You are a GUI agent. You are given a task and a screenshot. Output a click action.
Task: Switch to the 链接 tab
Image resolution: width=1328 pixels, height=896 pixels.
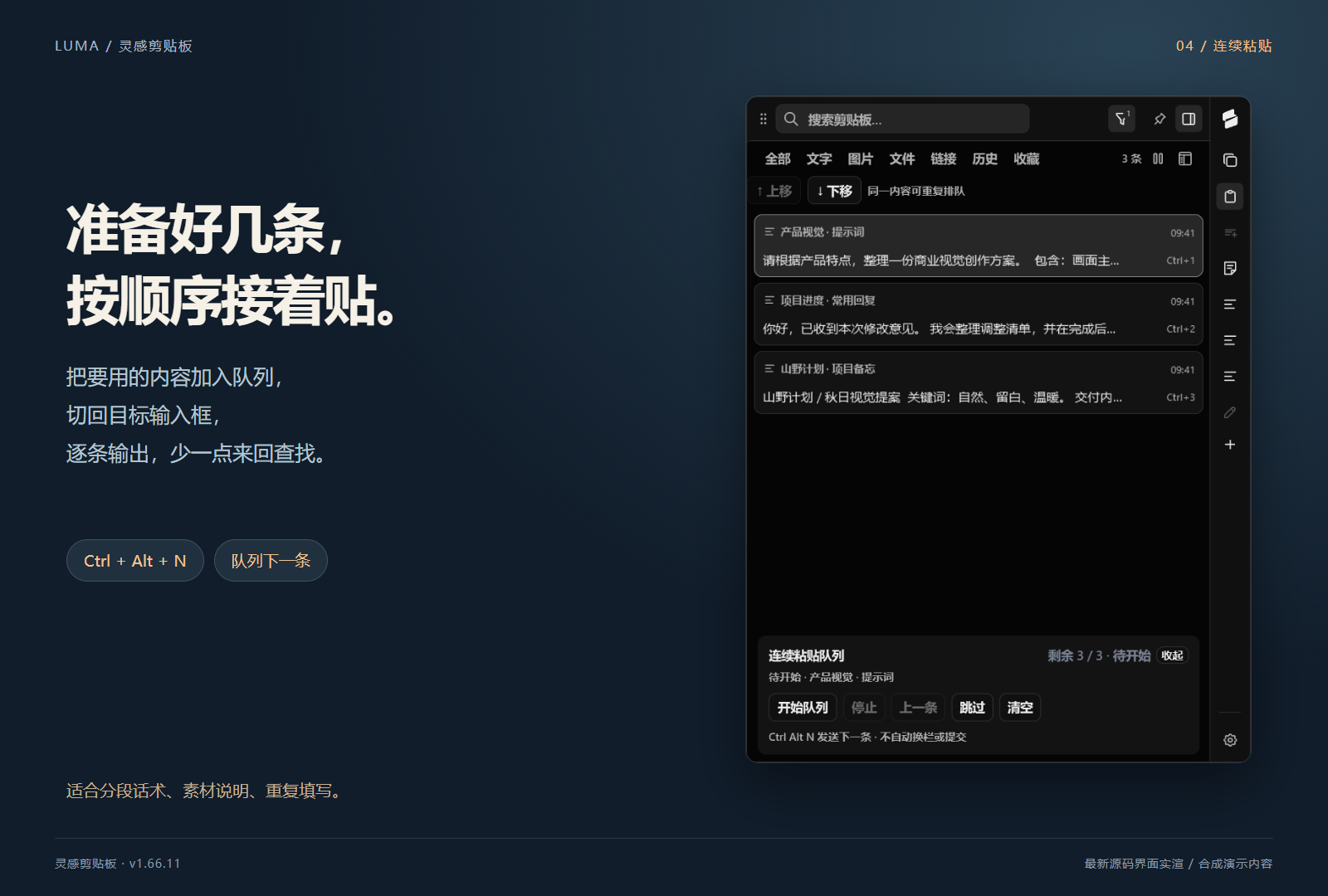[944, 158]
